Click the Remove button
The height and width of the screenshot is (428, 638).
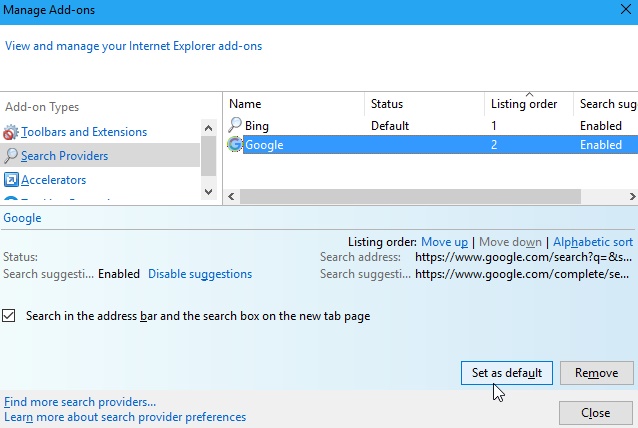click(596, 373)
